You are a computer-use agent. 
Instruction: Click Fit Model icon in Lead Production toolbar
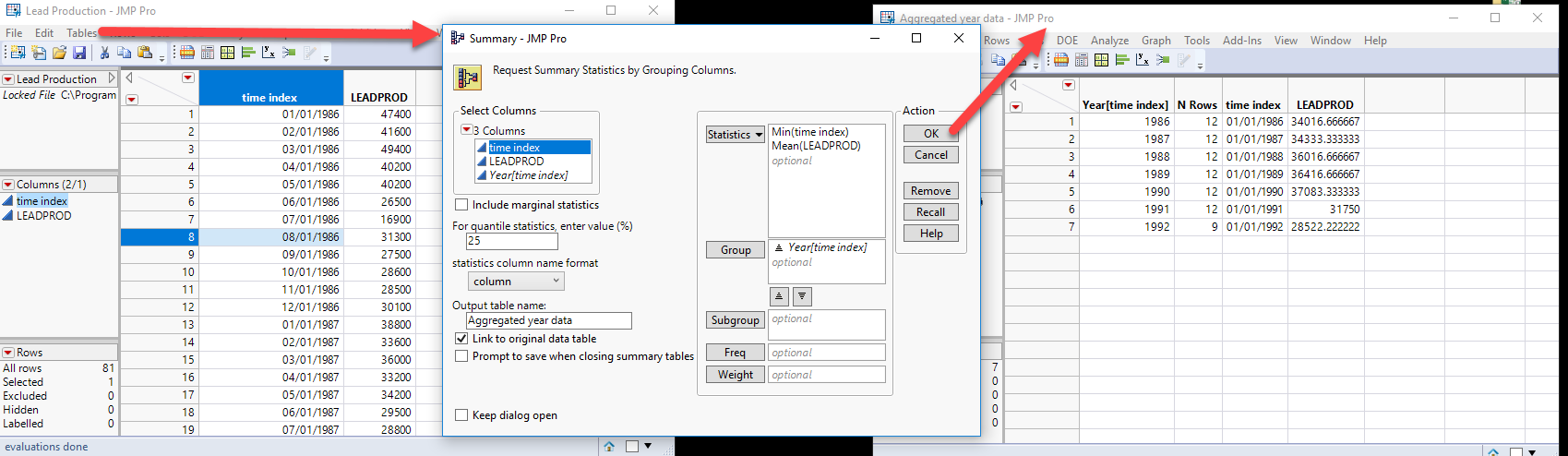[x=289, y=53]
